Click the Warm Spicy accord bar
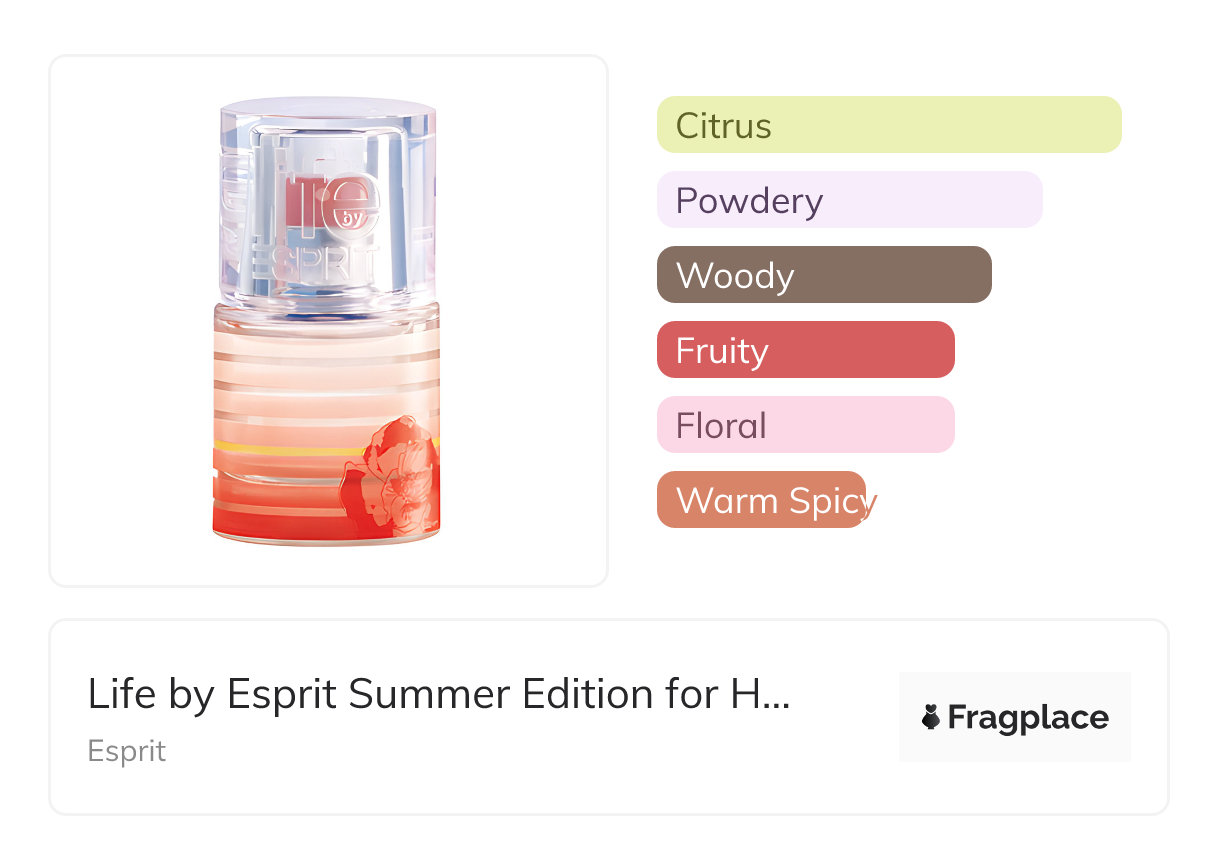The height and width of the screenshot is (864, 1218). [x=762, y=500]
